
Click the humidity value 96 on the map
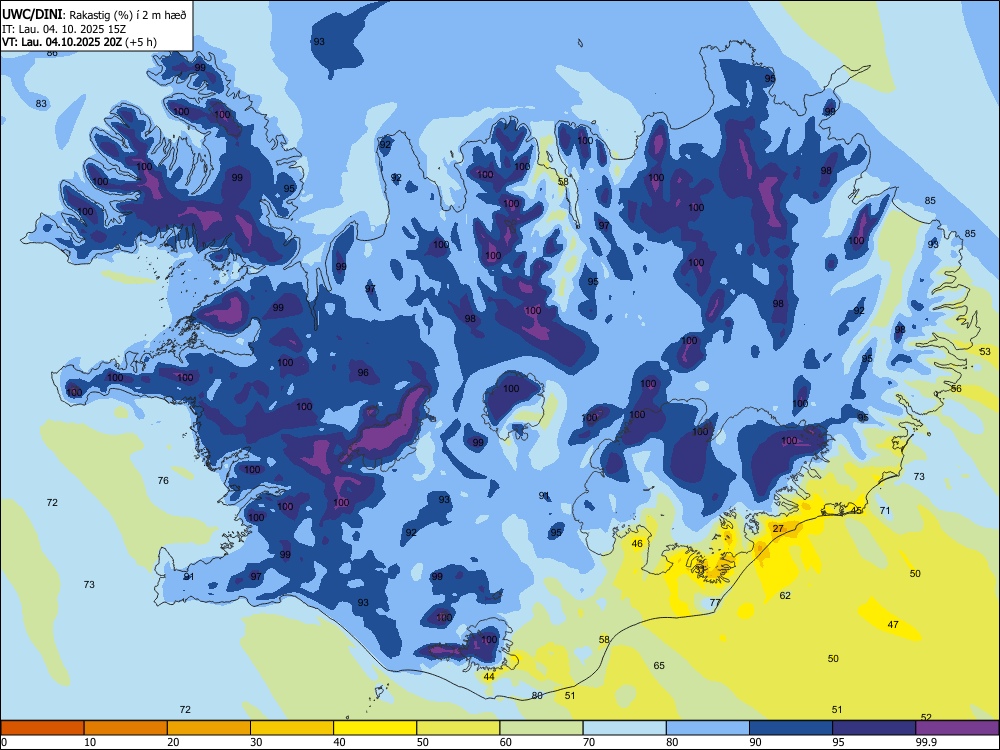pos(363,372)
